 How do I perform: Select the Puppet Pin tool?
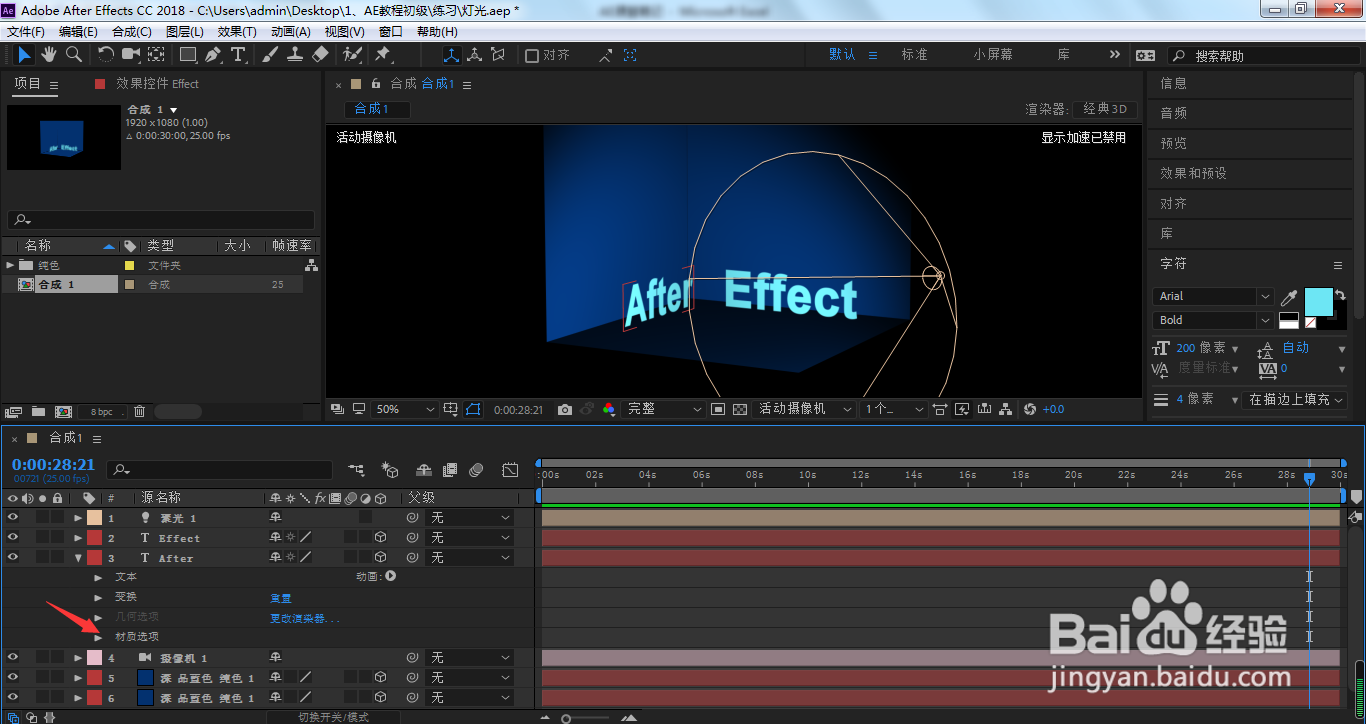[383, 55]
